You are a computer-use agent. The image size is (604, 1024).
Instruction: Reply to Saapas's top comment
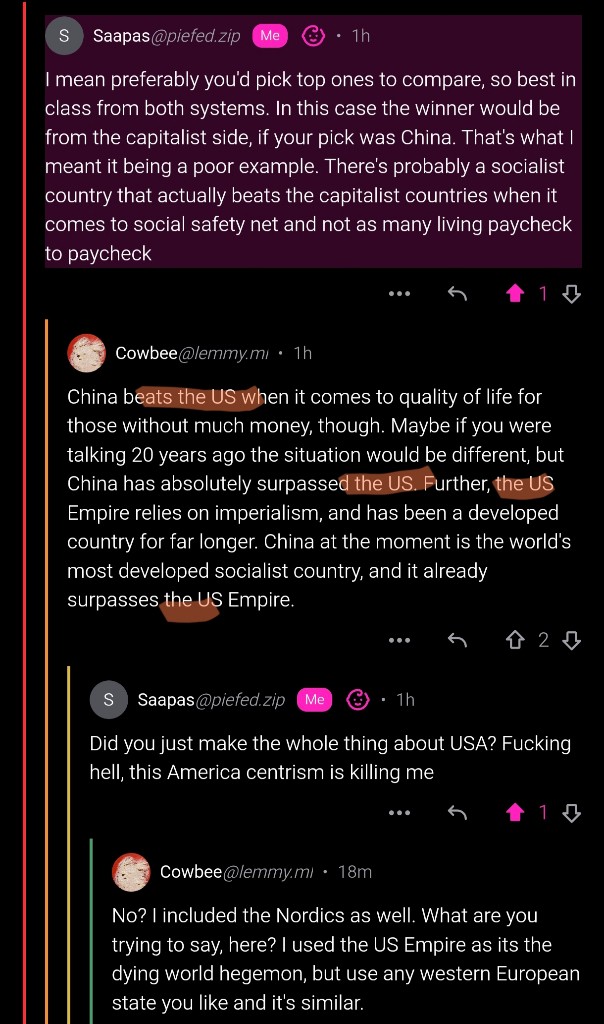pyautogui.click(x=457, y=295)
